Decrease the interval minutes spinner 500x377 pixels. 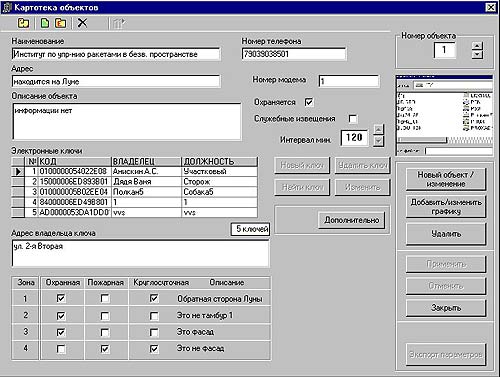point(379,141)
